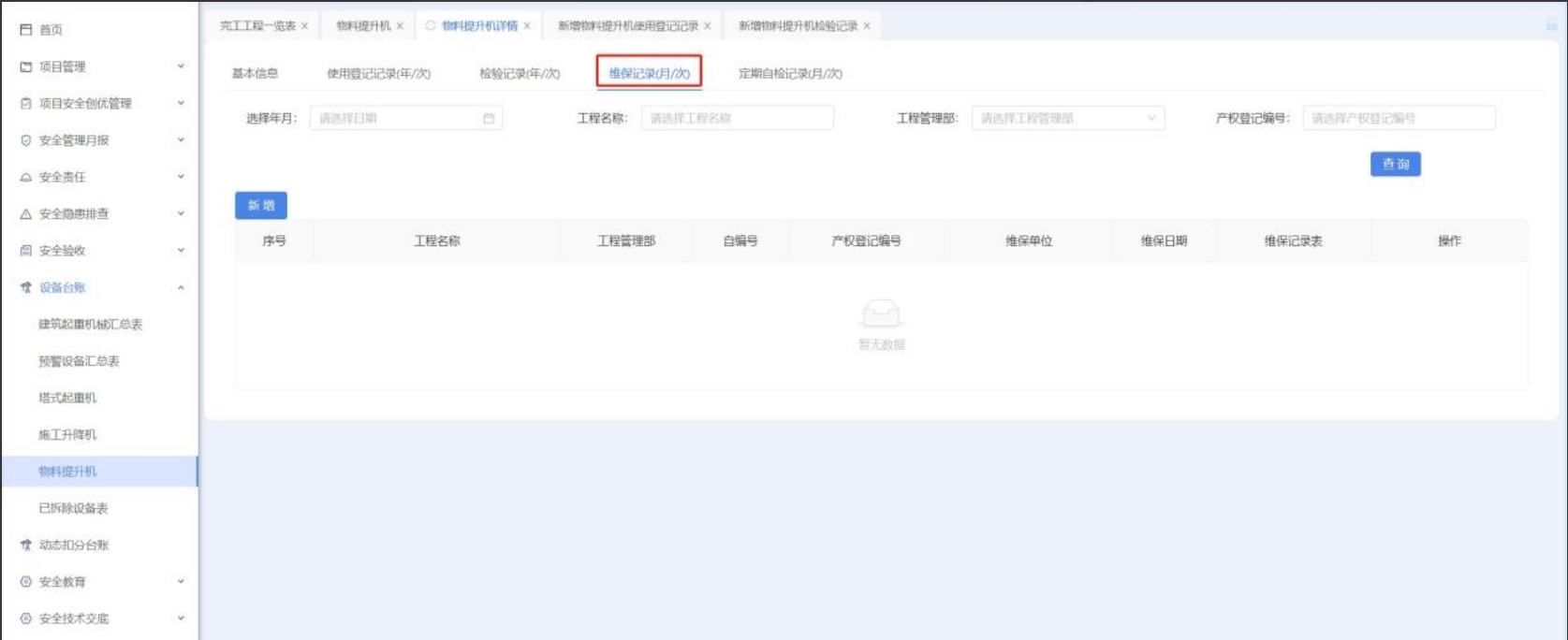Close the 新增物料提升机检验记录 tab
This screenshot has height=640, width=1568.
(x=867, y=26)
